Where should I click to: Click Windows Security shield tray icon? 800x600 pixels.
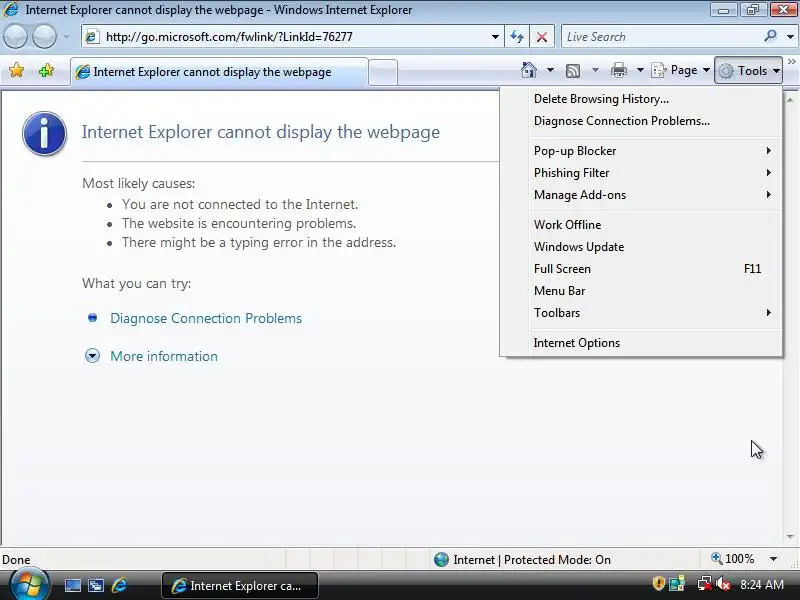(658, 583)
